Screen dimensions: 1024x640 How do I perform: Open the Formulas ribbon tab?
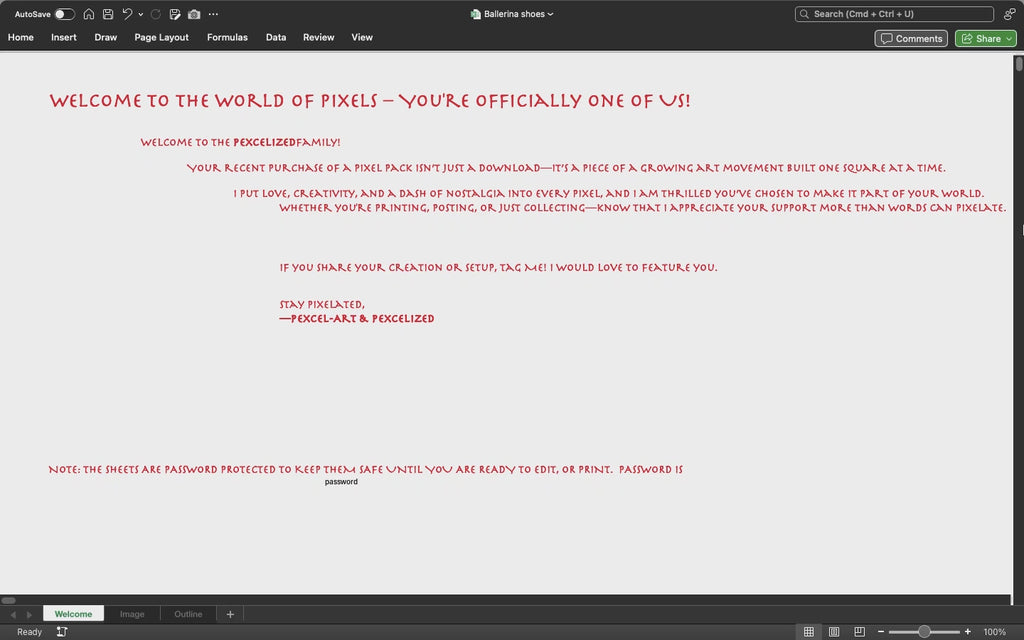[x=227, y=37]
